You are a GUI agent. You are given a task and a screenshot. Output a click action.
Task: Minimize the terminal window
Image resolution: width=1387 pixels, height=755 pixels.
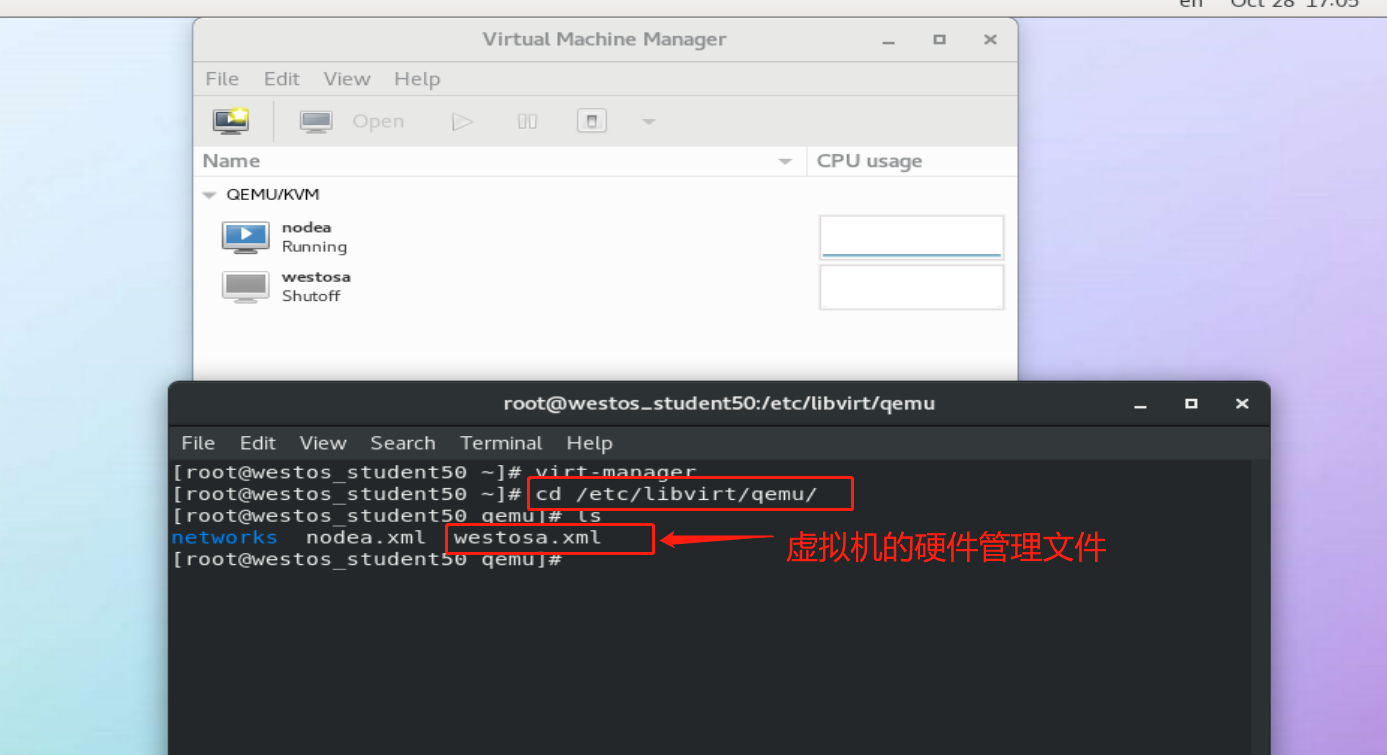(1141, 404)
